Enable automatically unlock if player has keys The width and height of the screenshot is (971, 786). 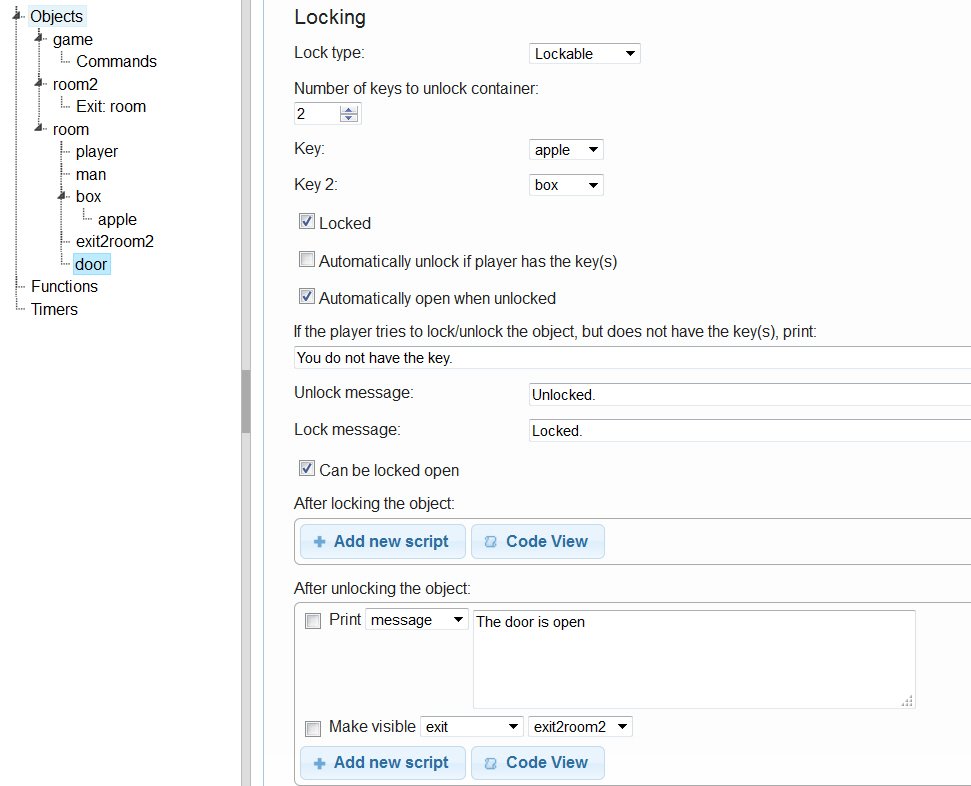click(307, 260)
